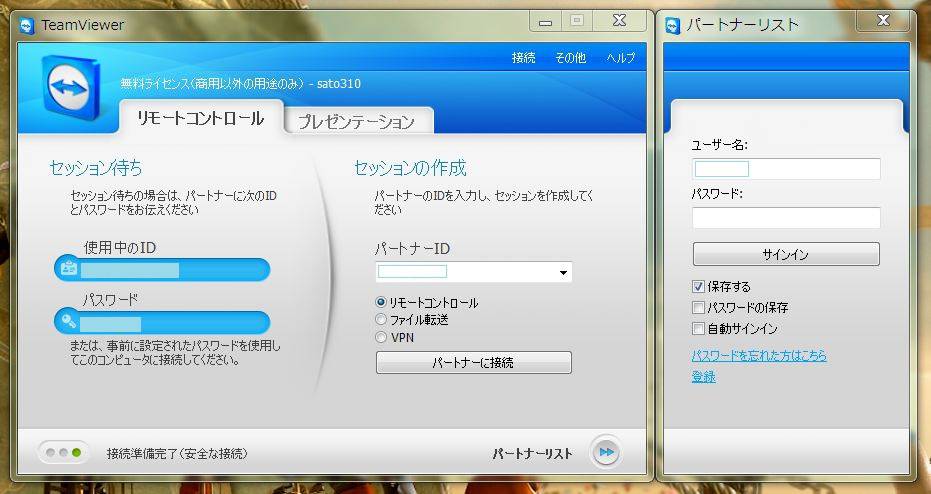Open the パスワードを忘れた方はこちら link
The height and width of the screenshot is (494, 931).
(759, 355)
